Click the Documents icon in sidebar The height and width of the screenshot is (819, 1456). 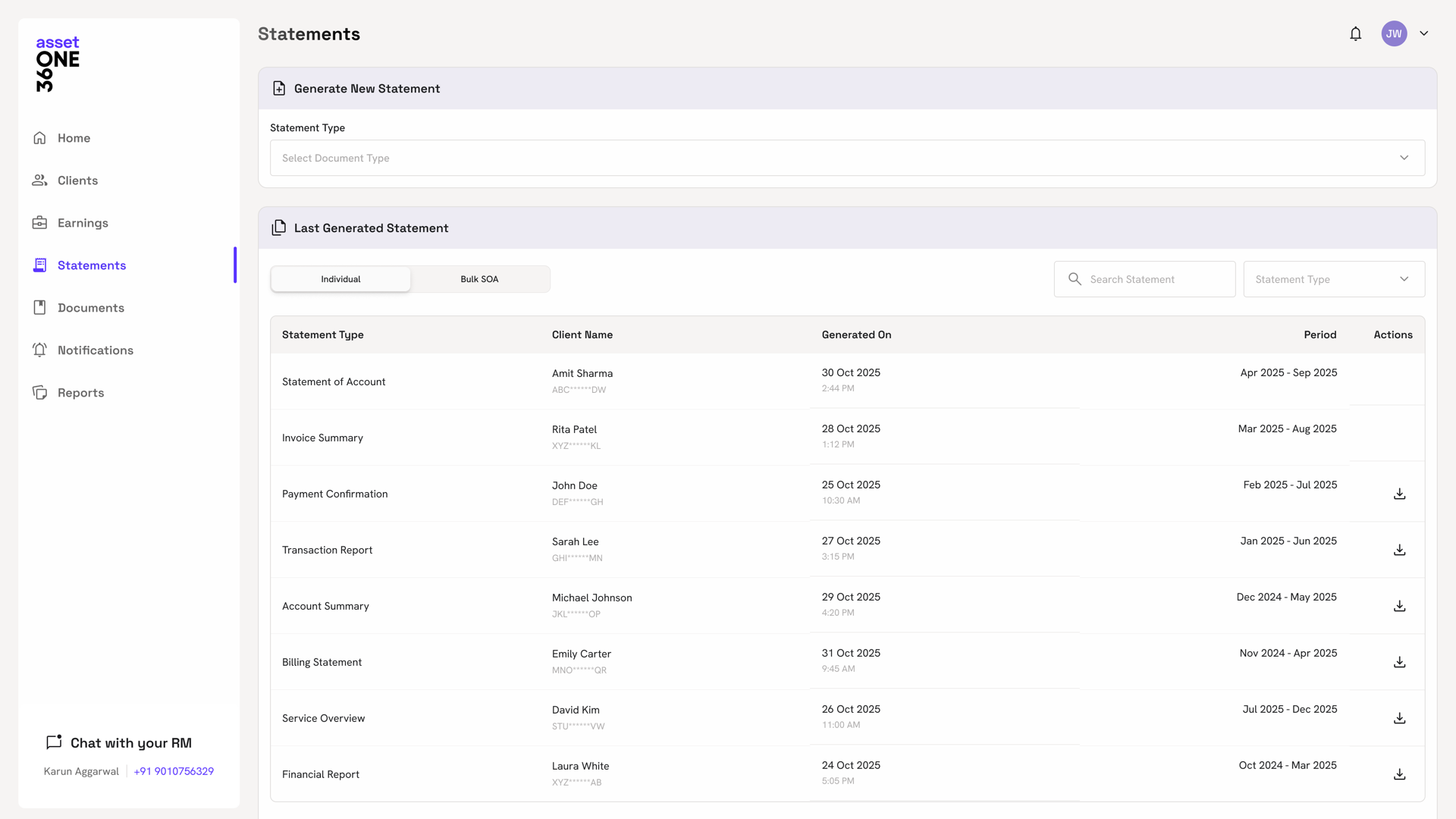39,308
